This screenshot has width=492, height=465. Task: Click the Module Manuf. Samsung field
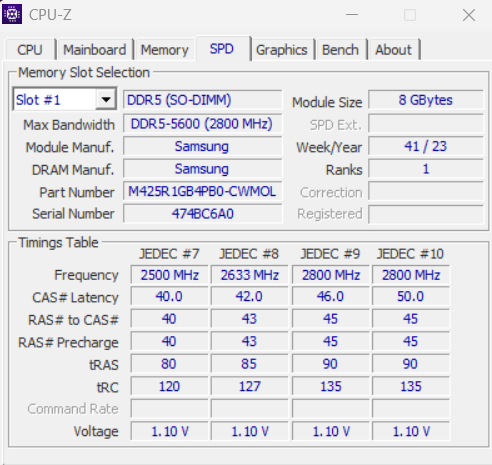pyautogui.click(x=203, y=146)
